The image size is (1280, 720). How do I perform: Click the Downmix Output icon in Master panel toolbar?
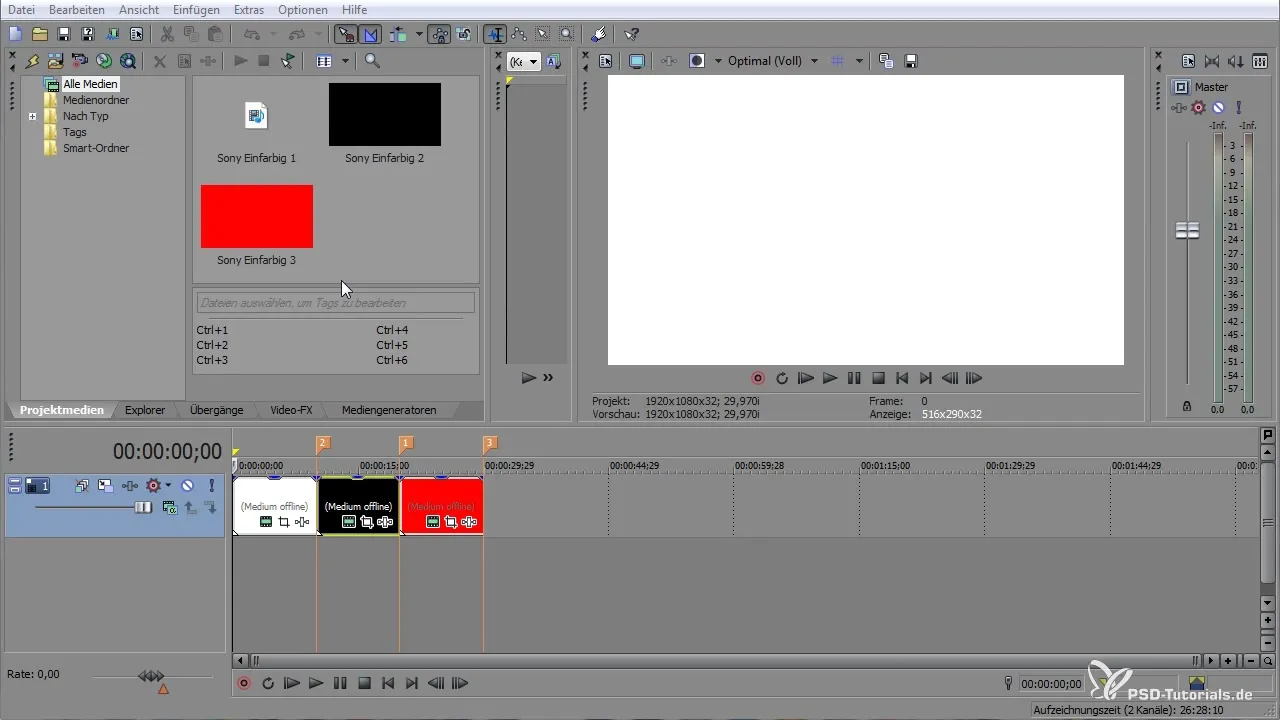click(x=1212, y=61)
